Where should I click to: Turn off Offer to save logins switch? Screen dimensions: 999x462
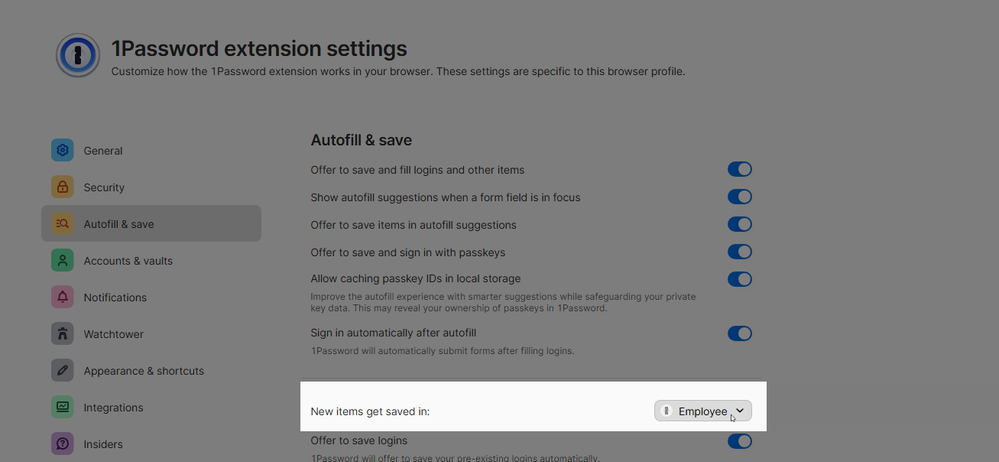click(739, 441)
